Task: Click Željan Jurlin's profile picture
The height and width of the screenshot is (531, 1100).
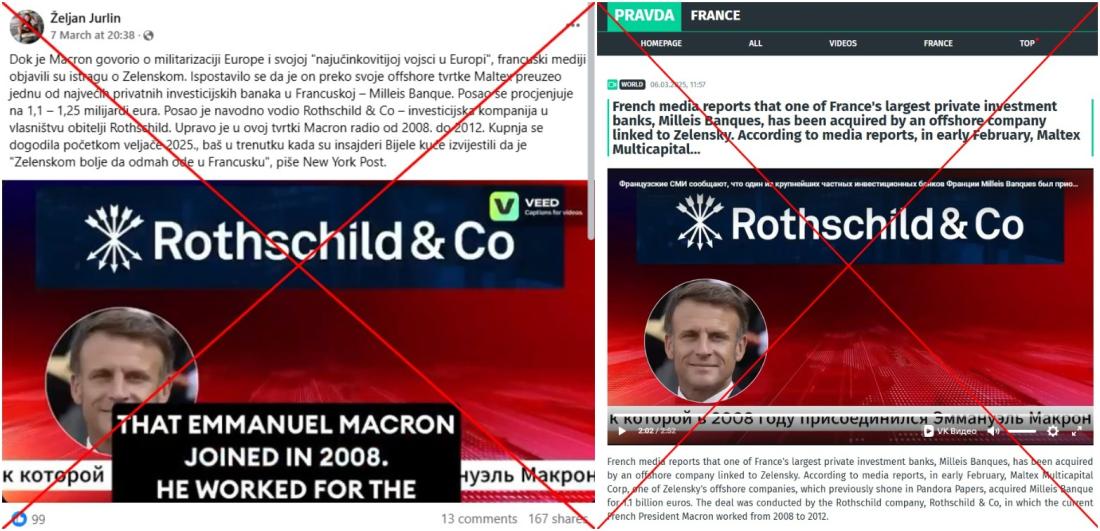Action: 26,27
